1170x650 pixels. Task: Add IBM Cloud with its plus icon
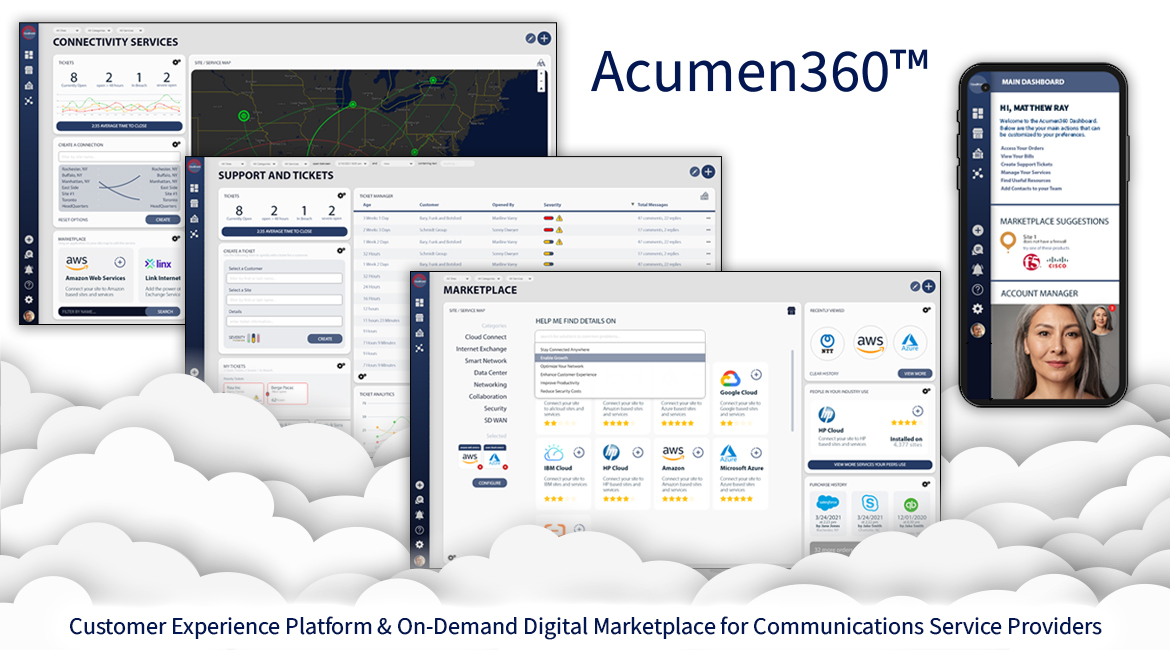click(578, 452)
